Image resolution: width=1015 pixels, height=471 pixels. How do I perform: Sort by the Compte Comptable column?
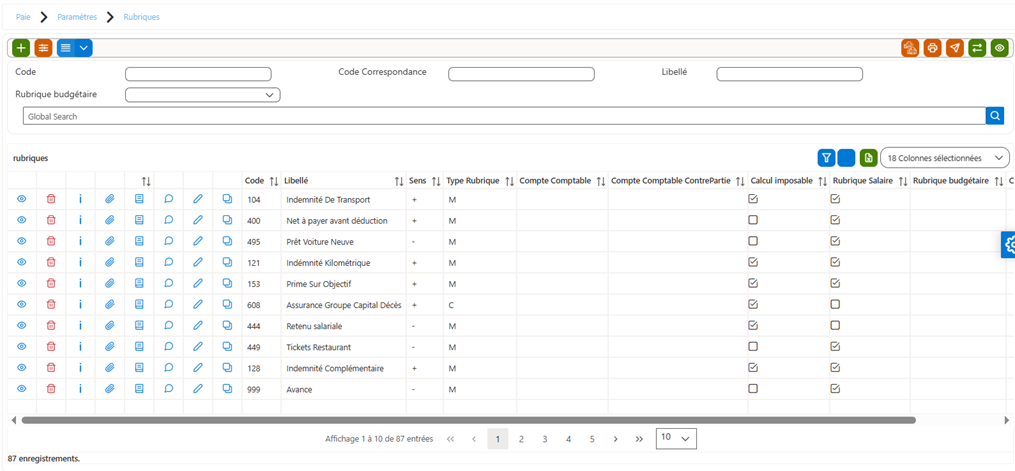point(601,182)
